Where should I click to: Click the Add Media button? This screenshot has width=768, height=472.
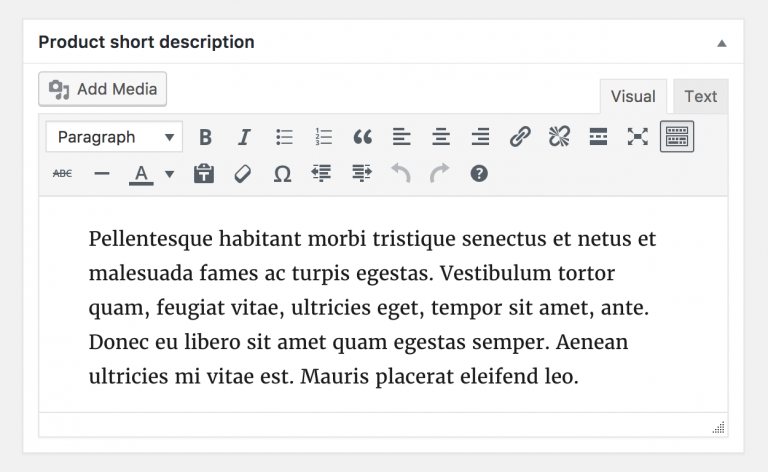click(102, 89)
